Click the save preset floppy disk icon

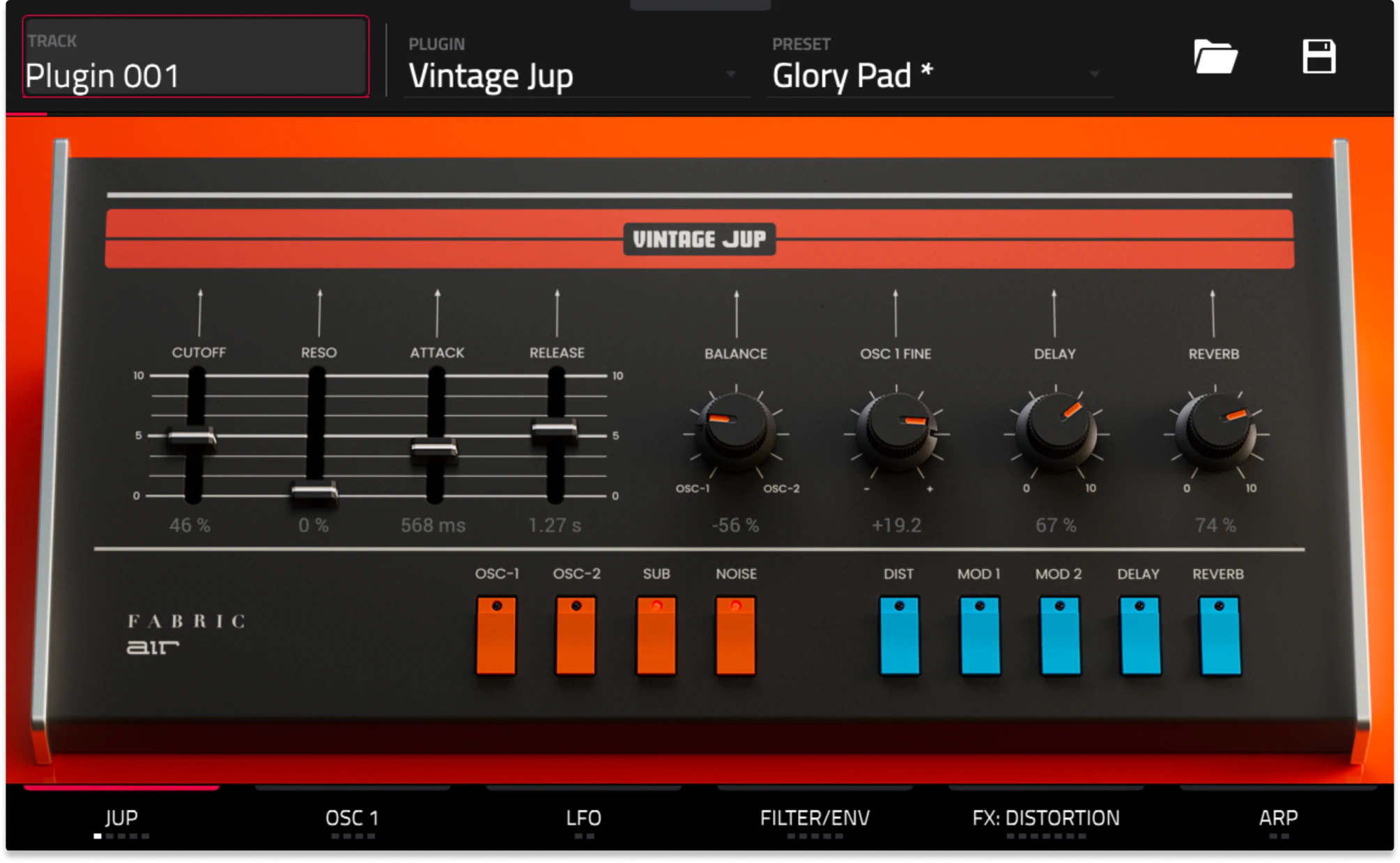(x=1318, y=56)
